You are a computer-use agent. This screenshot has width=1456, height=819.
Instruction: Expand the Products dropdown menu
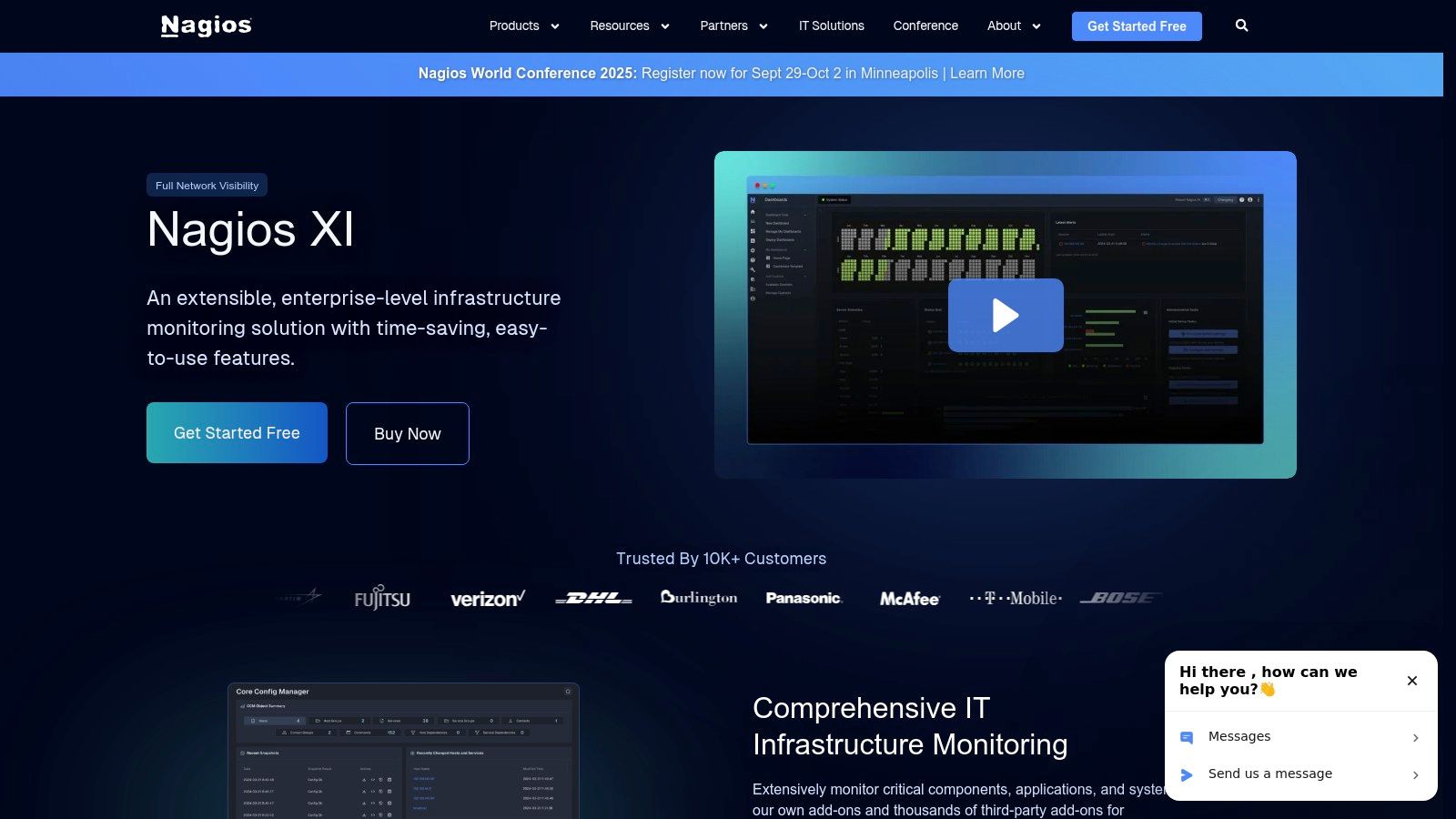[524, 25]
